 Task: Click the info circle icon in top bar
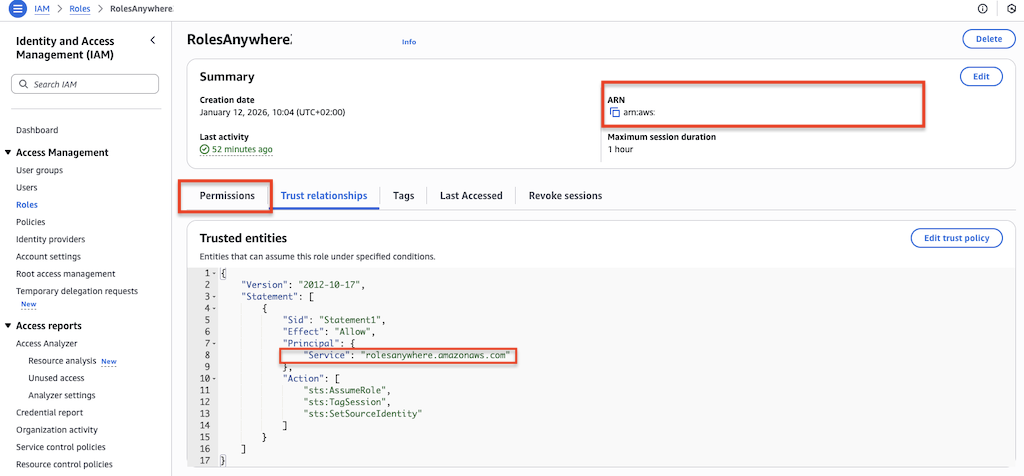click(982, 9)
